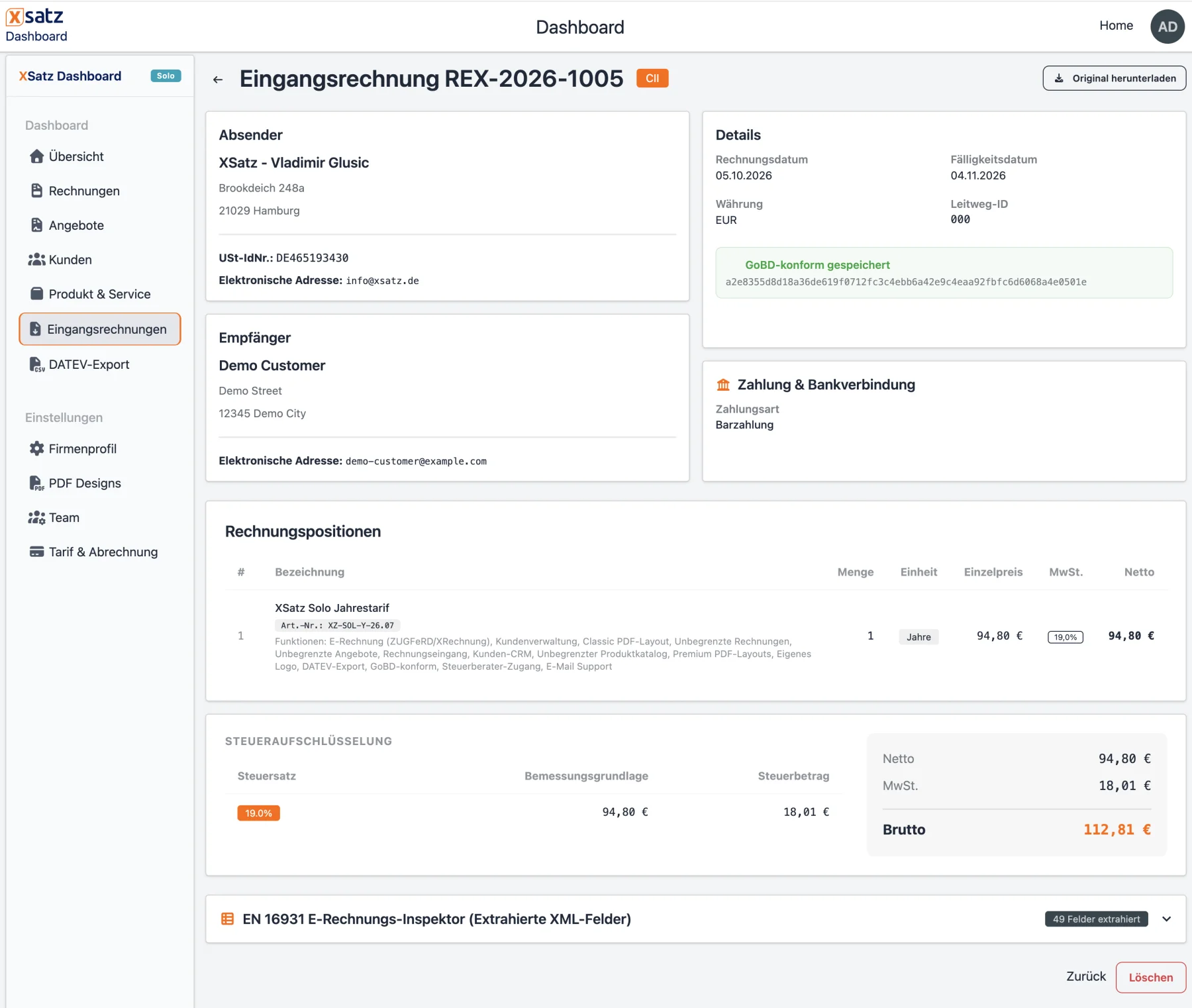
Task: Click the PDF Designs file icon
Action: (37, 483)
